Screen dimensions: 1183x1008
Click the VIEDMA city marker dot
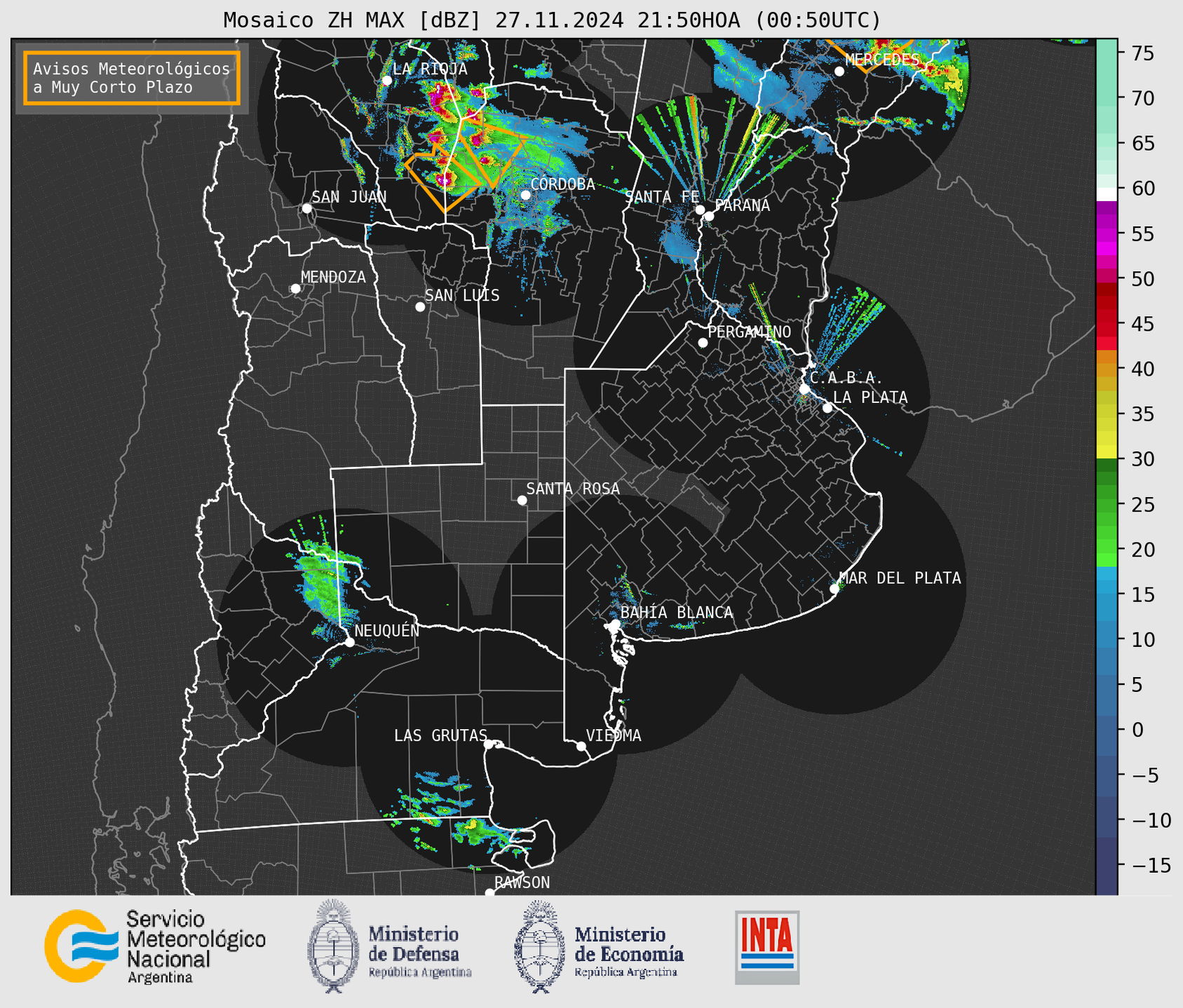tap(581, 746)
